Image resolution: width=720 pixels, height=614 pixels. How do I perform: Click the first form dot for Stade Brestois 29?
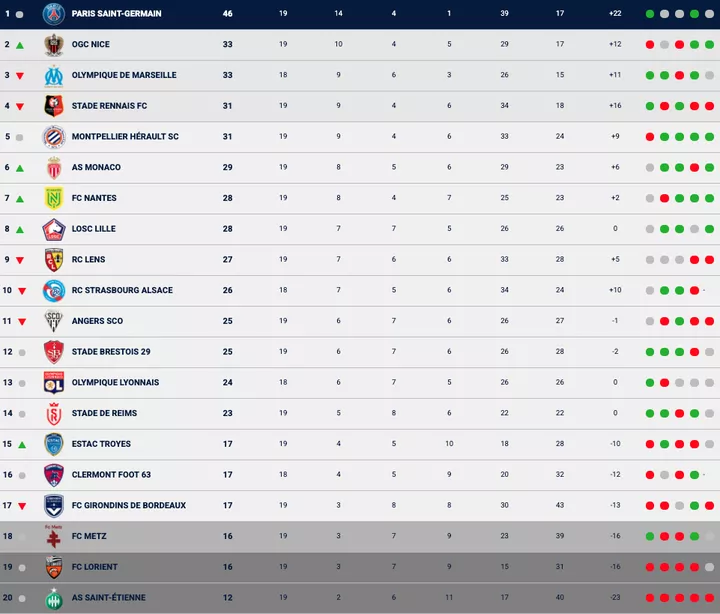(650, 352)
